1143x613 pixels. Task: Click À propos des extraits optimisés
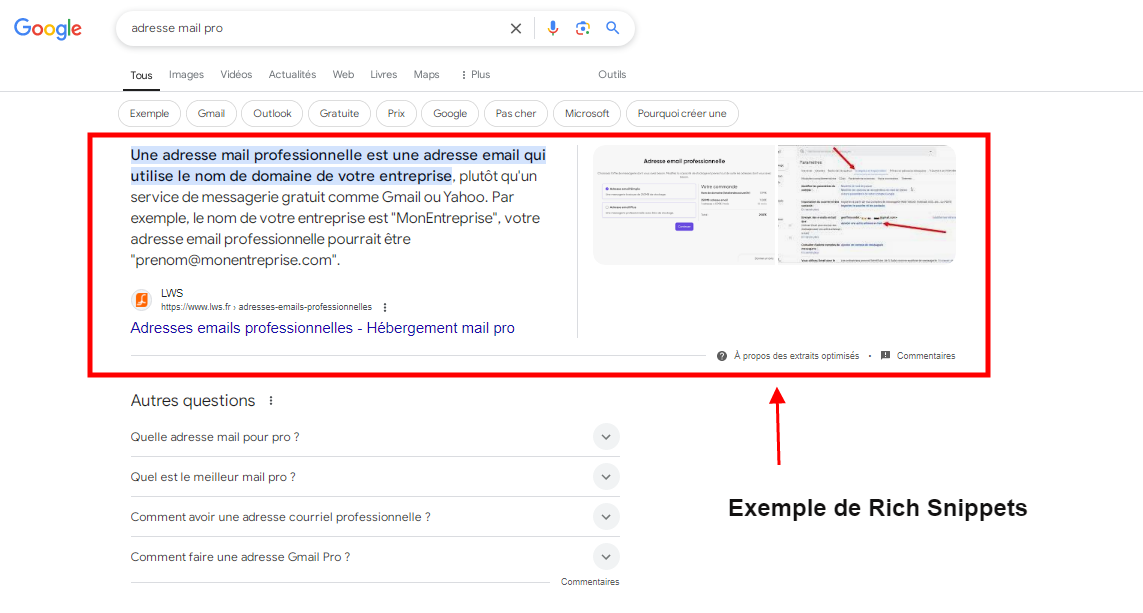(796, 355)
